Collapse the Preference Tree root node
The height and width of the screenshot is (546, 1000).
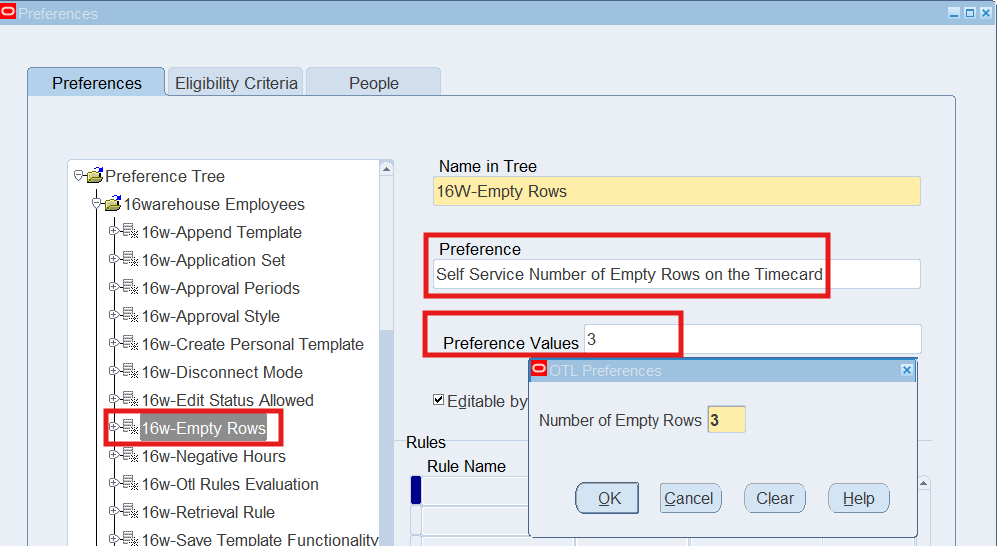79,176
